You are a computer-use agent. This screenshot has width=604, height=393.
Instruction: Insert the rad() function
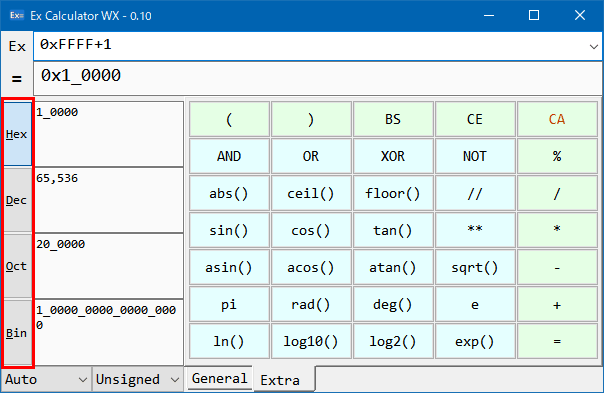click(311, 304)
